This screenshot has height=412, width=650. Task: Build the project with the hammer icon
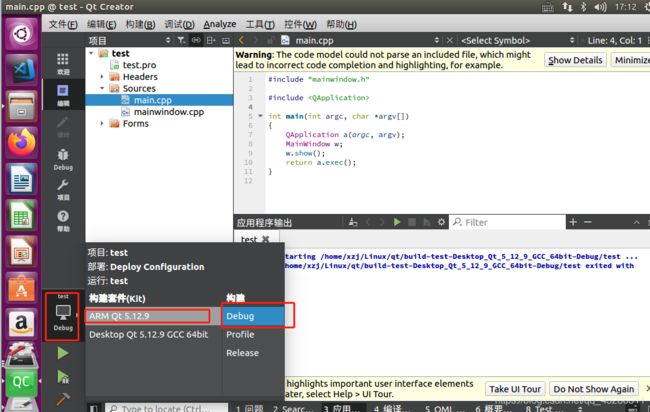pyautogui.click(x=63, y=399)
